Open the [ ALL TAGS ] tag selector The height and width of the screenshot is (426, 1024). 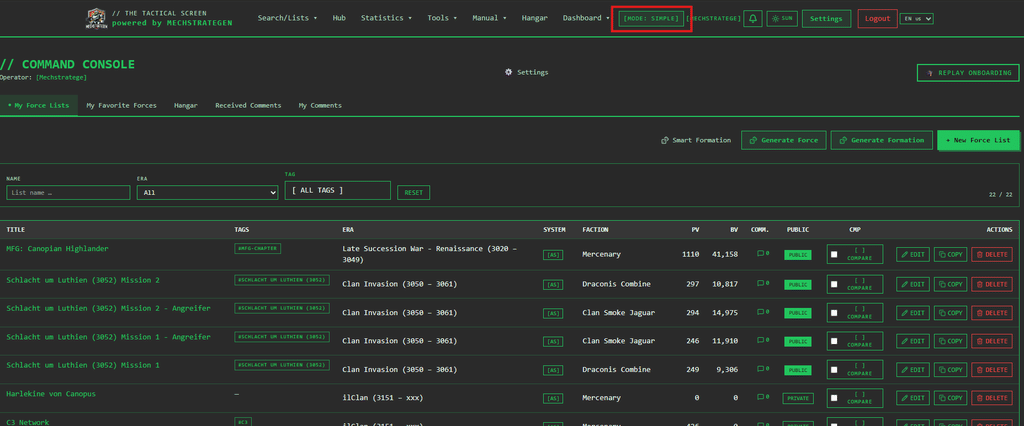click(x=338, y=190)
